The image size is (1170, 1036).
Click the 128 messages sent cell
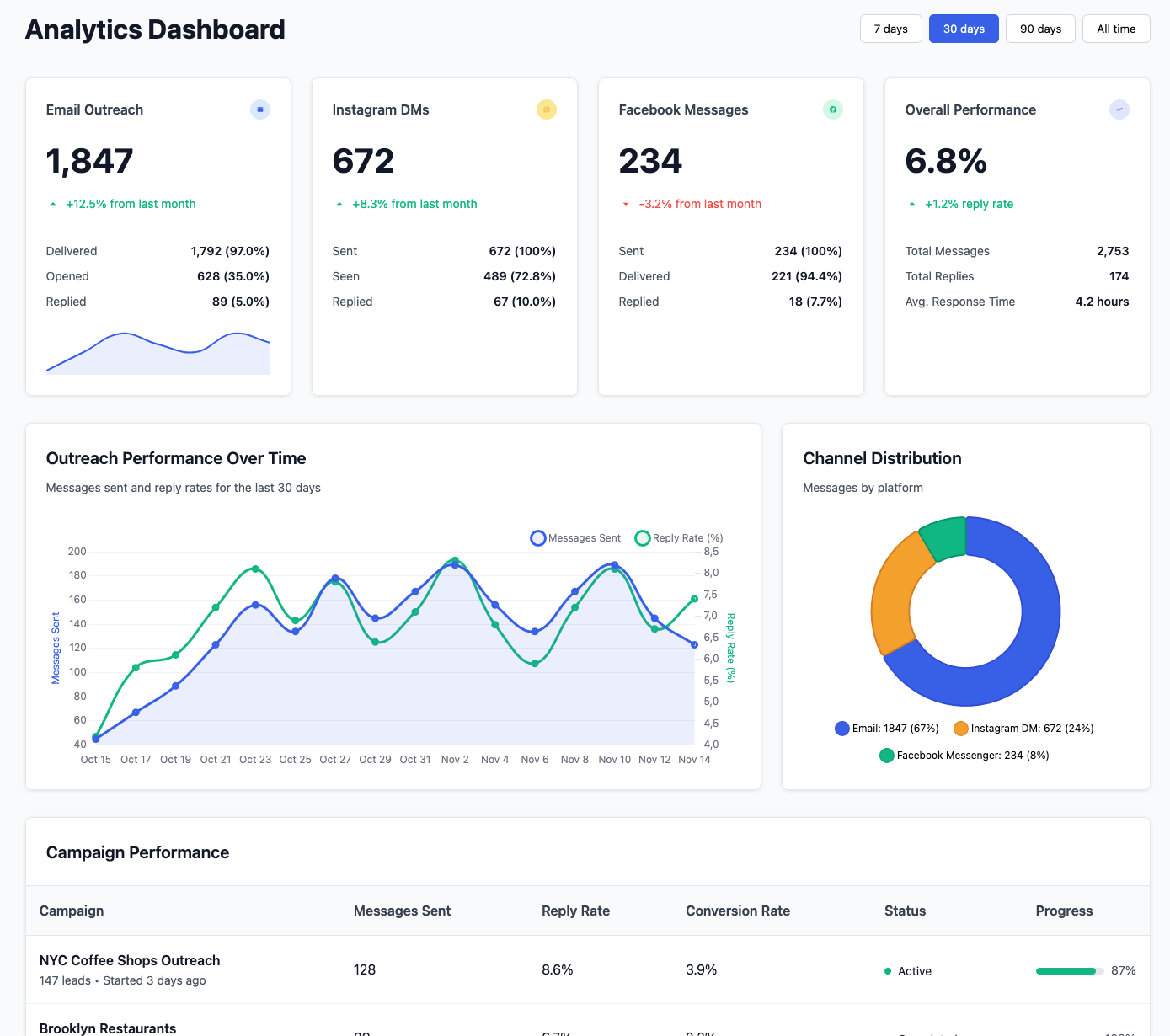click(365, 969)
